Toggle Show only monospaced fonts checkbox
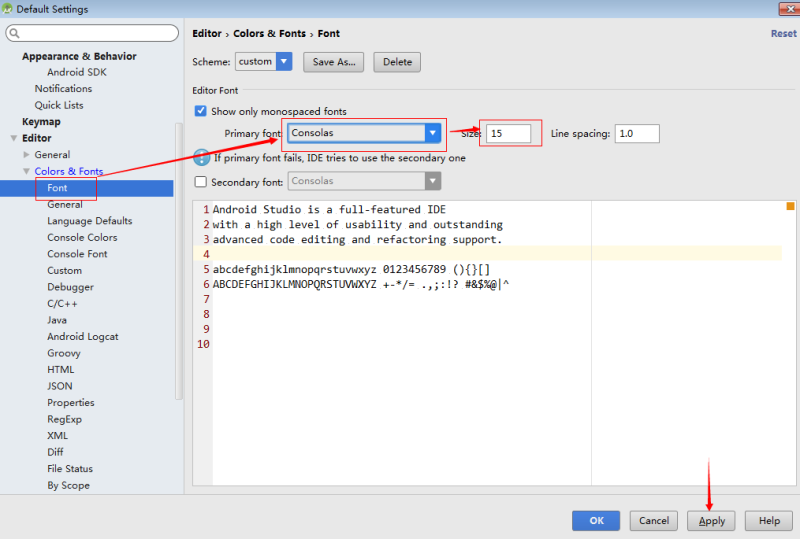Screen dimensions: 800x539 point(201,111)
